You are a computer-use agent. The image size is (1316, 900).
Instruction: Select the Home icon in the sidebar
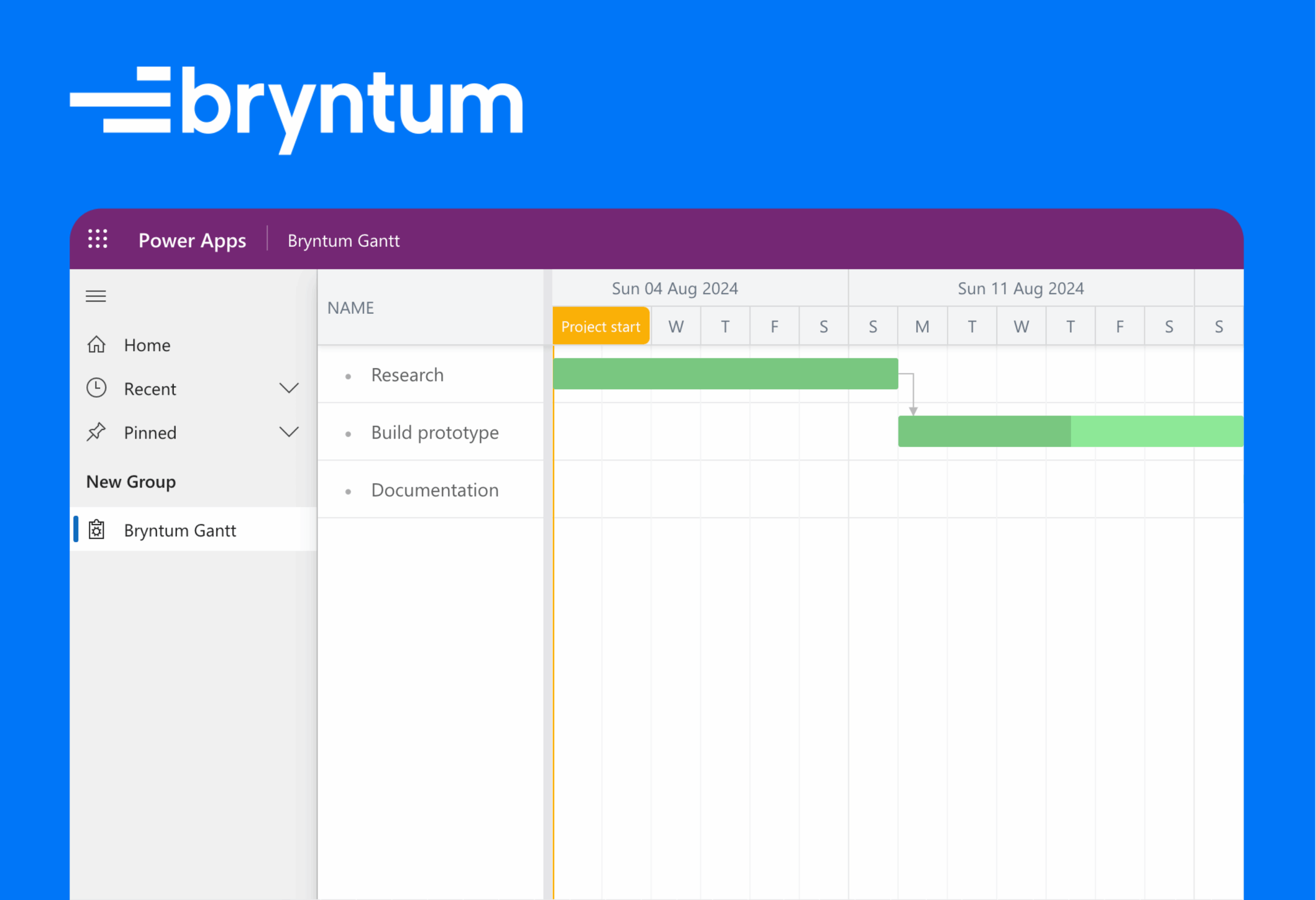click(x=96, y=345)
